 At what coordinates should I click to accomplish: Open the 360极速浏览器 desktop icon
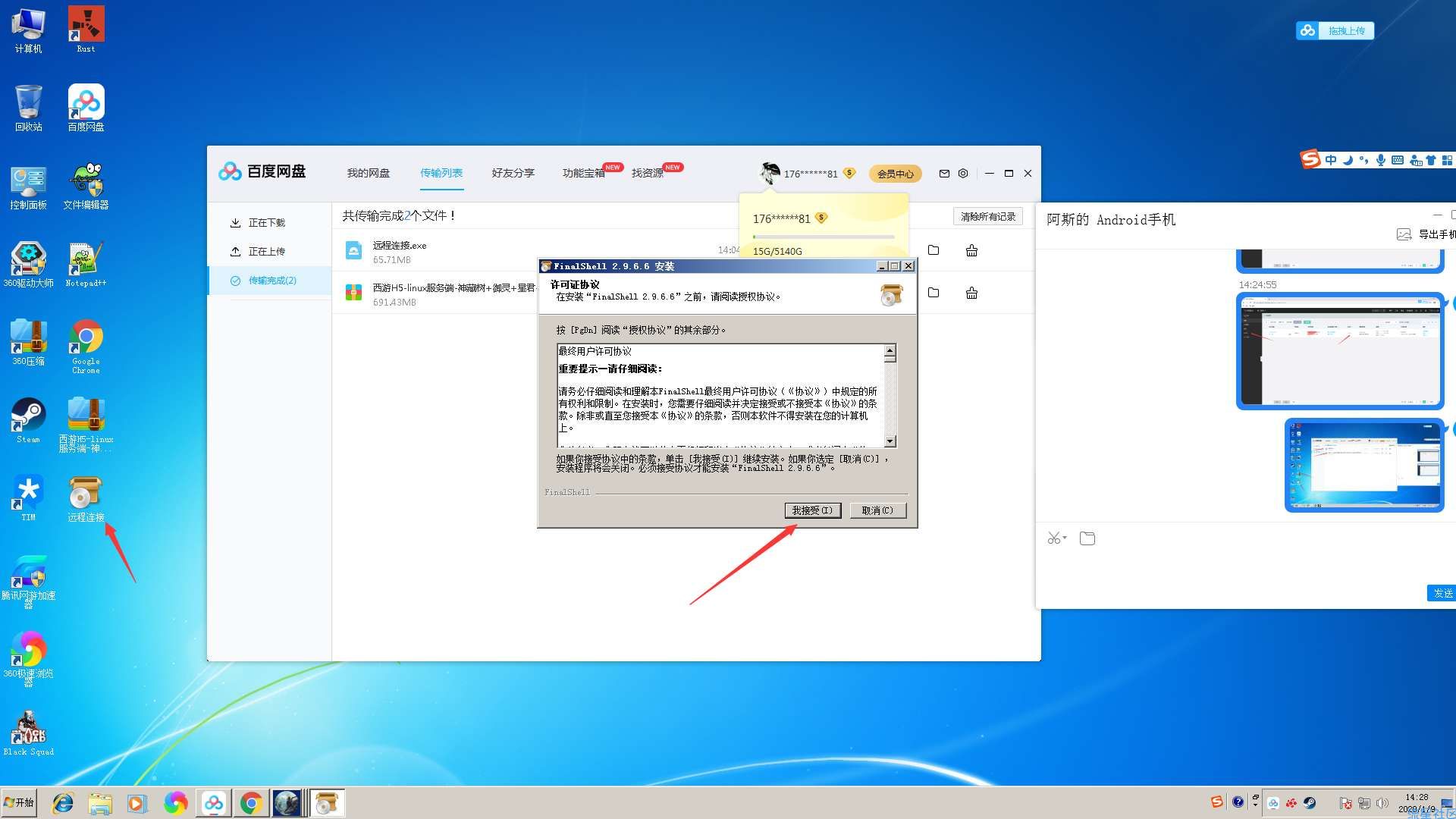[28, 660]
